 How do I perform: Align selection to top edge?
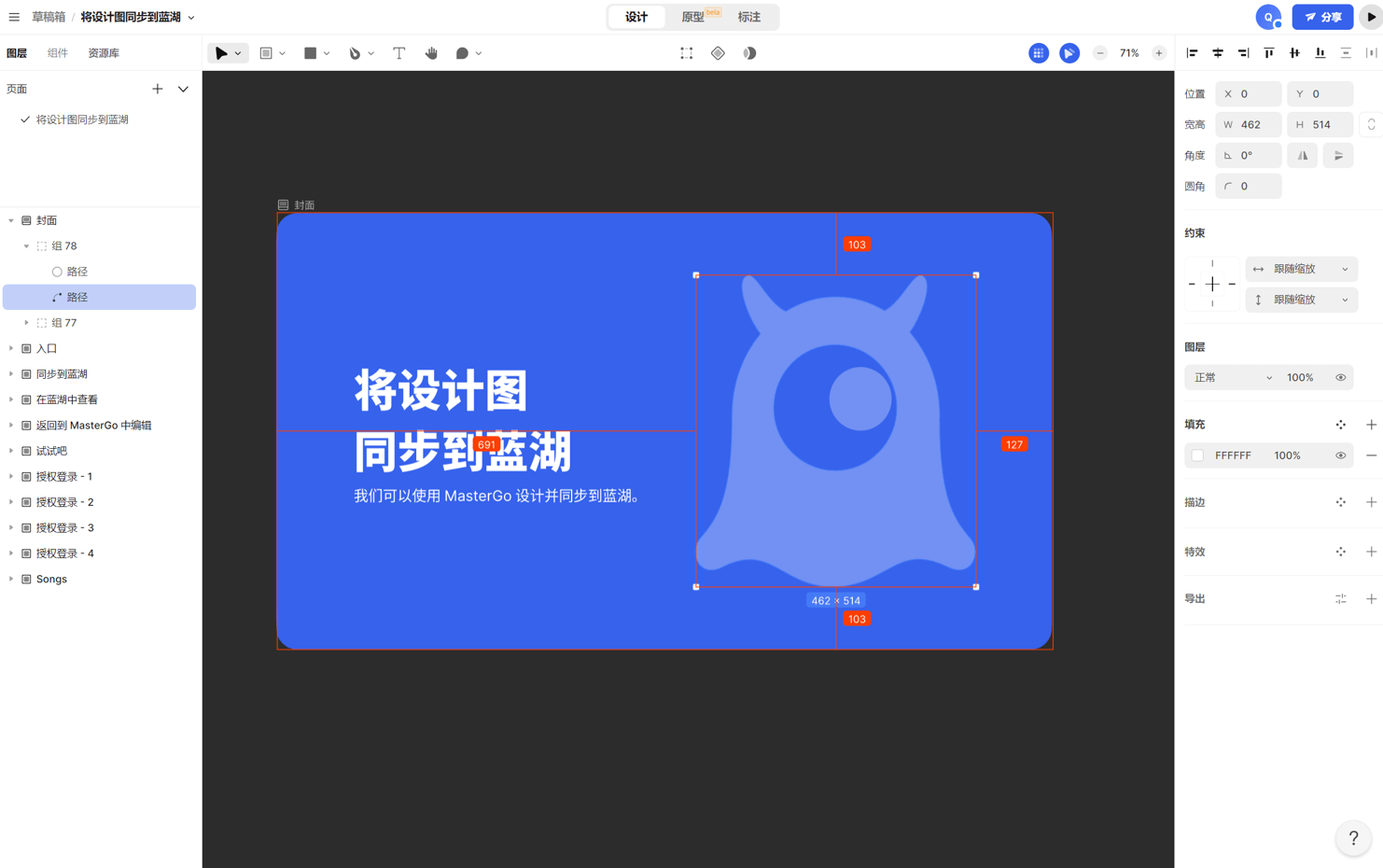[x=1269, y=53]
